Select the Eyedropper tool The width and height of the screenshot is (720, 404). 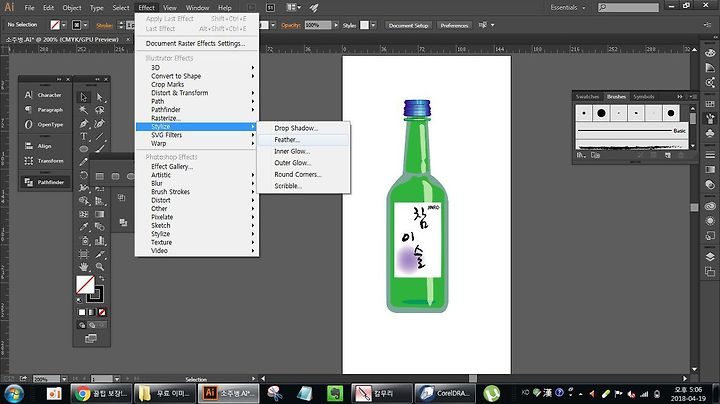click(84, 227)
